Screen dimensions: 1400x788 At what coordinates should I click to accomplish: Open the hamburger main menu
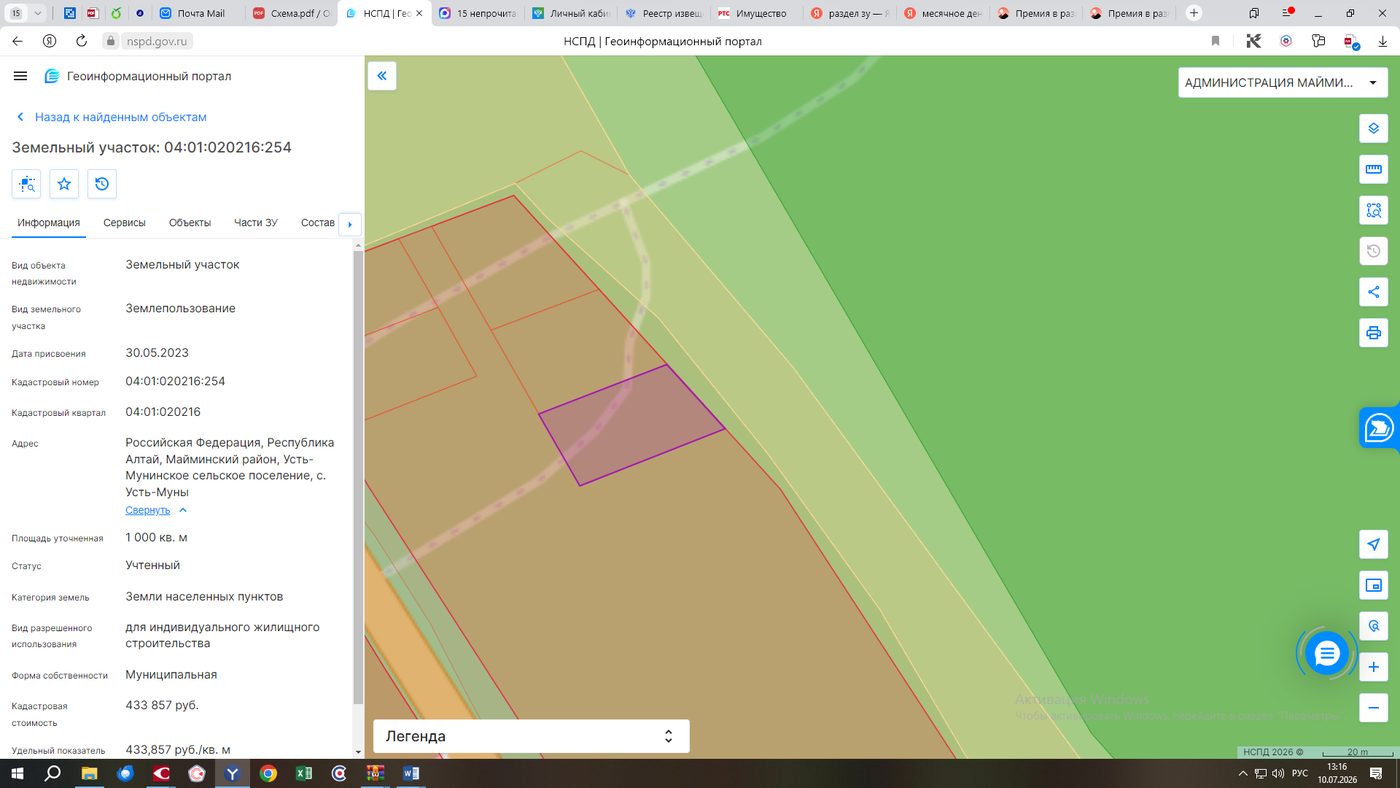20,77
